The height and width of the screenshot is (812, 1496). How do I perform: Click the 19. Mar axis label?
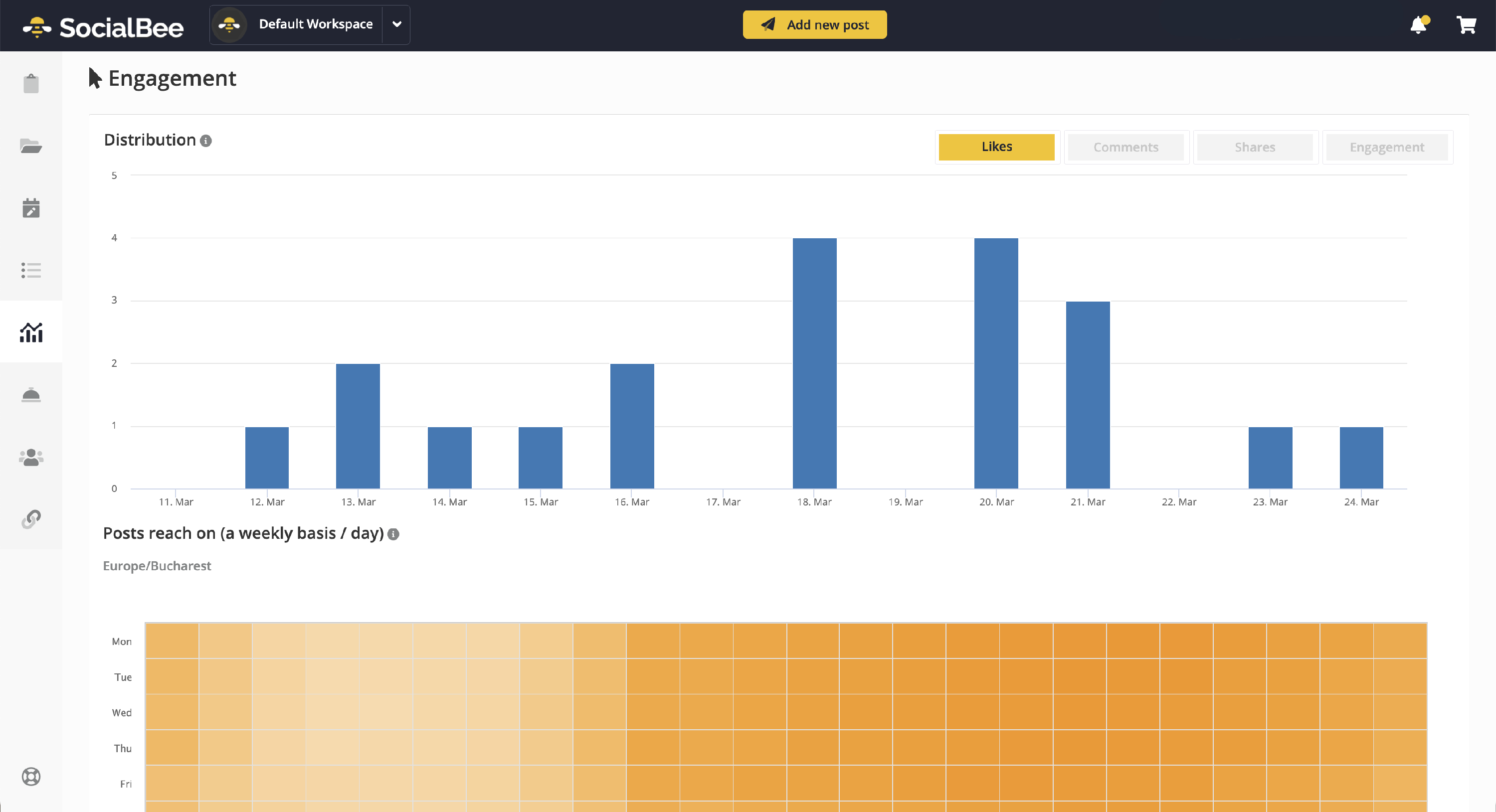point(906,502)
